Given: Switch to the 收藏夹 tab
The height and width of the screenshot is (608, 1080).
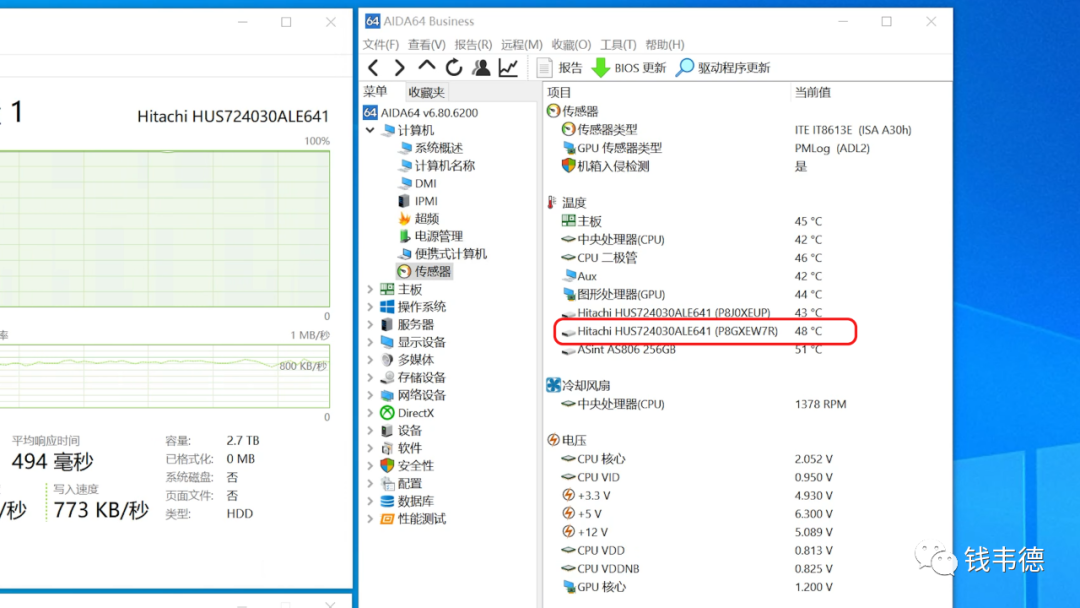Looking at the screenshot, I should point(426,92).
